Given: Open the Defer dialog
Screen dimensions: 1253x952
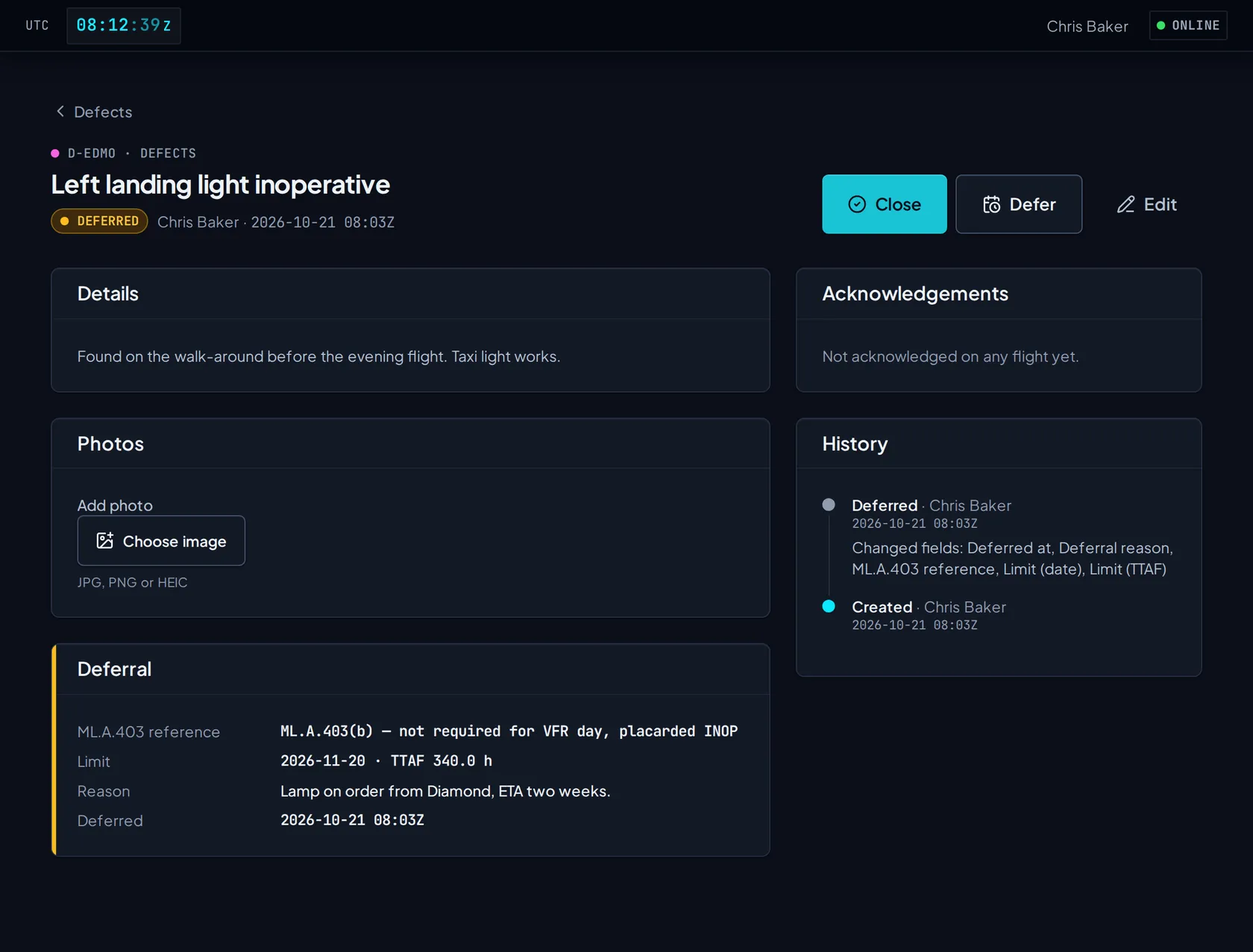Looking at the screenshot, I should pyautogui.click(x=1018, y=204).
